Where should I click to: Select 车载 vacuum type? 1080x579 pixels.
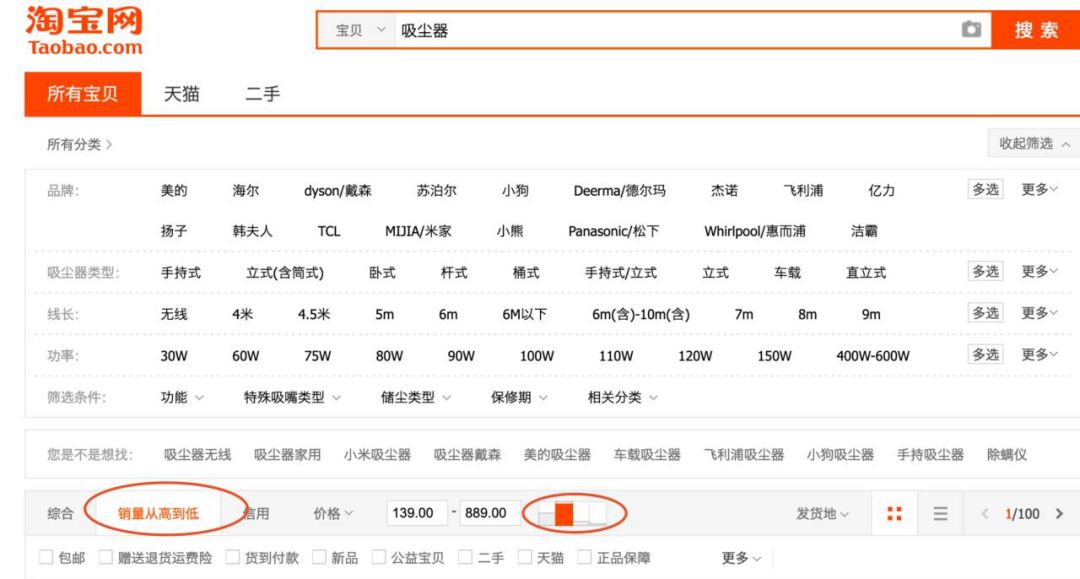click(787, 273)
